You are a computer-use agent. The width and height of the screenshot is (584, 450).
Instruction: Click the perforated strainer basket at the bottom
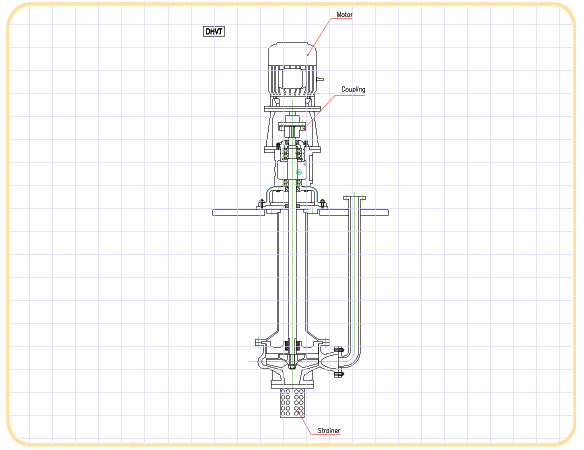(x=292, y=403)
